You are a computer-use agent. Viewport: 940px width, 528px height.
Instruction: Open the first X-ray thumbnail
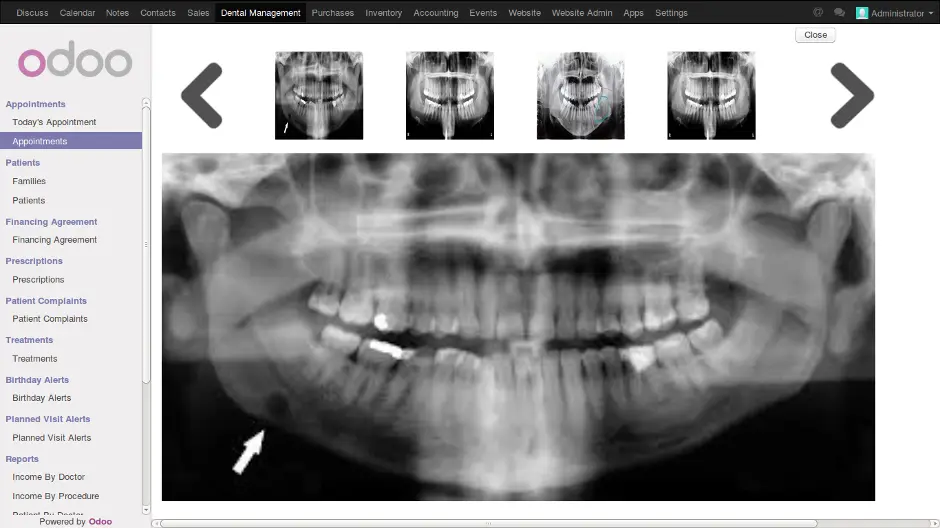[x=319, y=95]
